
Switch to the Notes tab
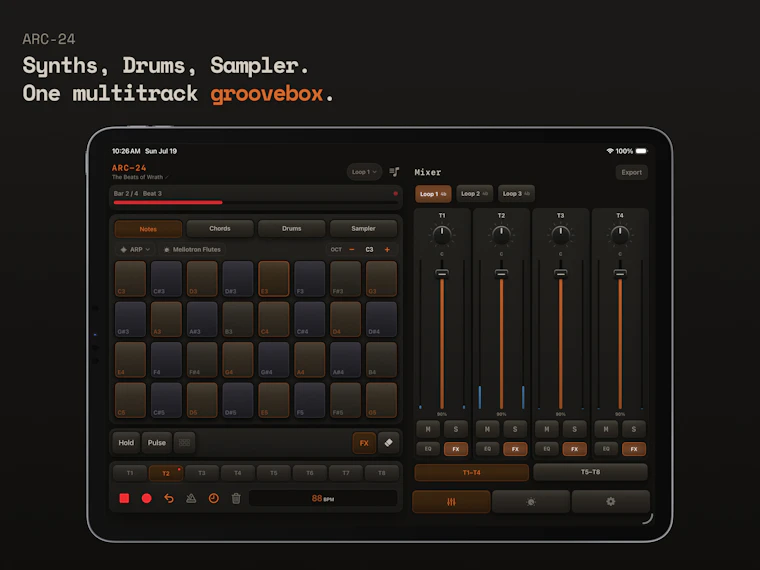148,229
